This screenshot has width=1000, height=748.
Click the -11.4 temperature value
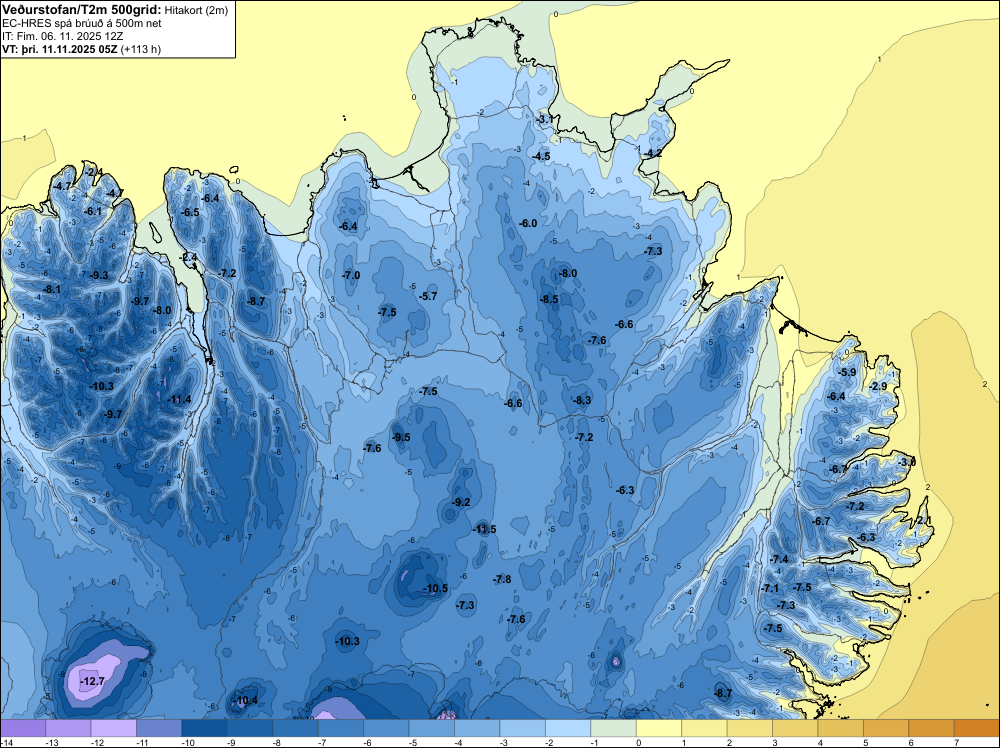(179, 400)
